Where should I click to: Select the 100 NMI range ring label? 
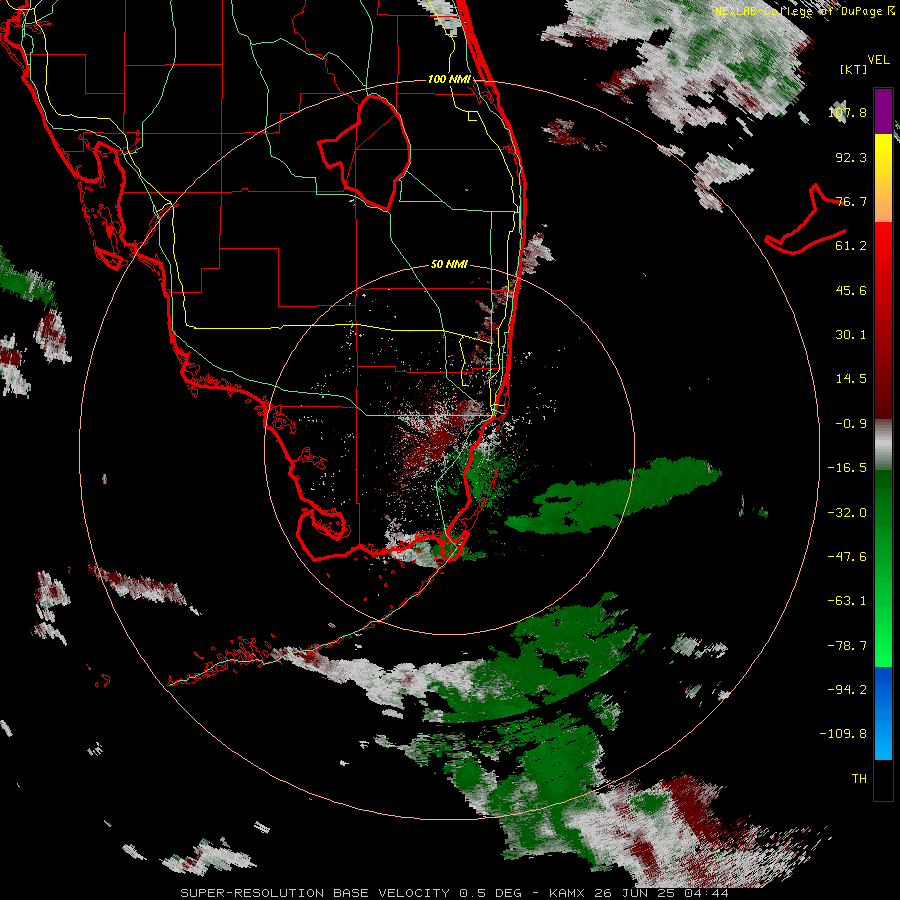(449, 79)
